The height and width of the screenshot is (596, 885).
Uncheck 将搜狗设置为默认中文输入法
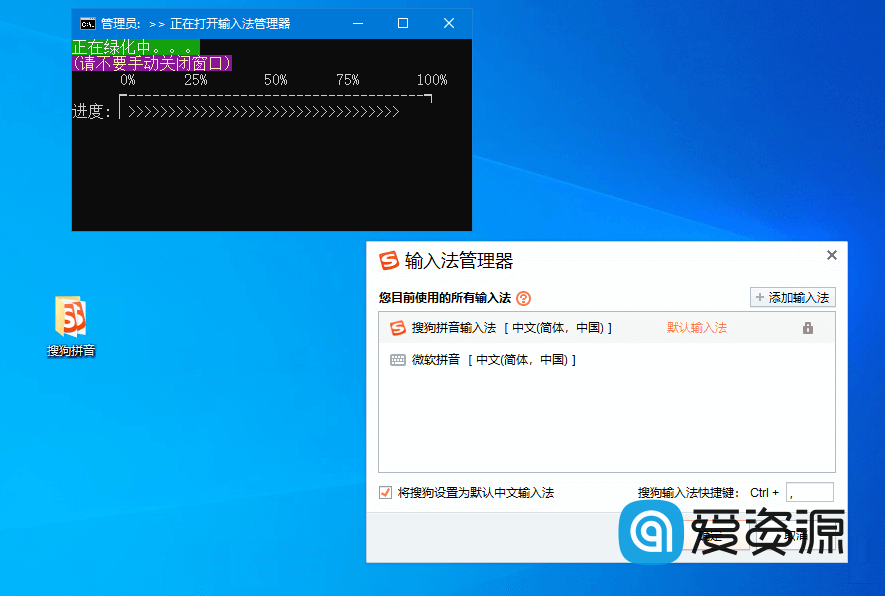click(x=385, y=492)
